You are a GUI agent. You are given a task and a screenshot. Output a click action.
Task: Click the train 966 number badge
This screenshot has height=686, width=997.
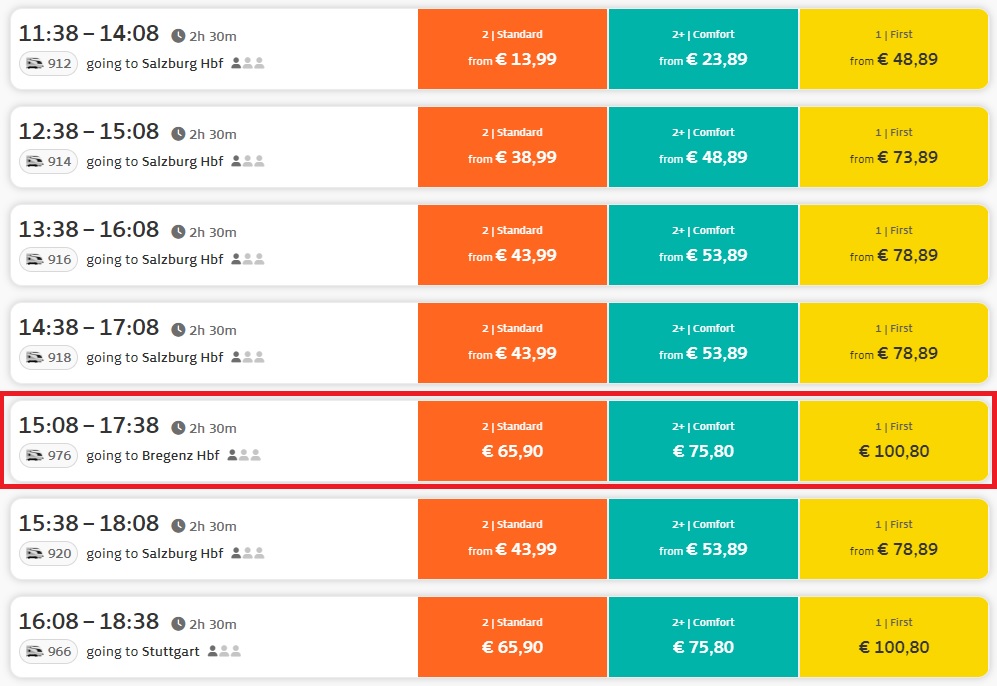pyautogui.click(x=48, y=652)
